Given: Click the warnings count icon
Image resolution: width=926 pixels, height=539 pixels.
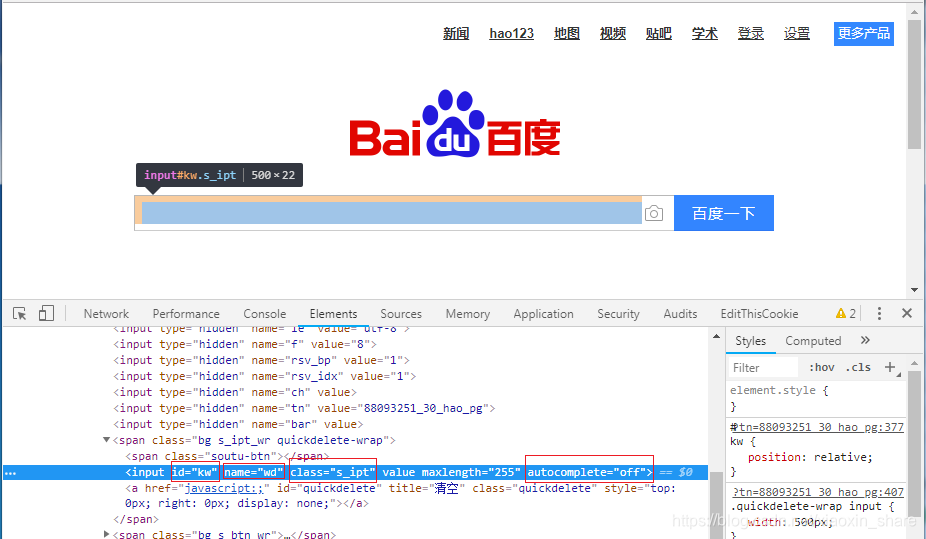Looking at the screenshot, I should pyautogui.click(x=846, y=313).
